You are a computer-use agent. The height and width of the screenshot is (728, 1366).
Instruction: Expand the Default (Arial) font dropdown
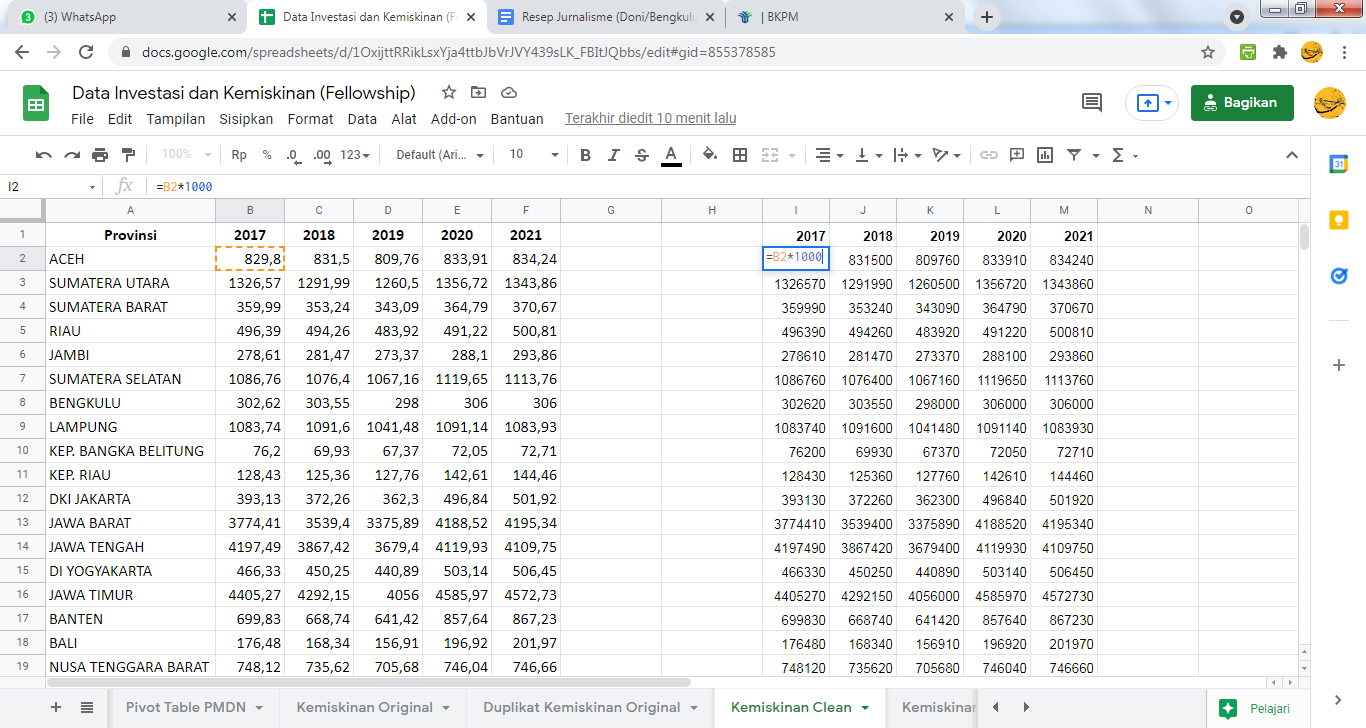click(x=440, y=155)
